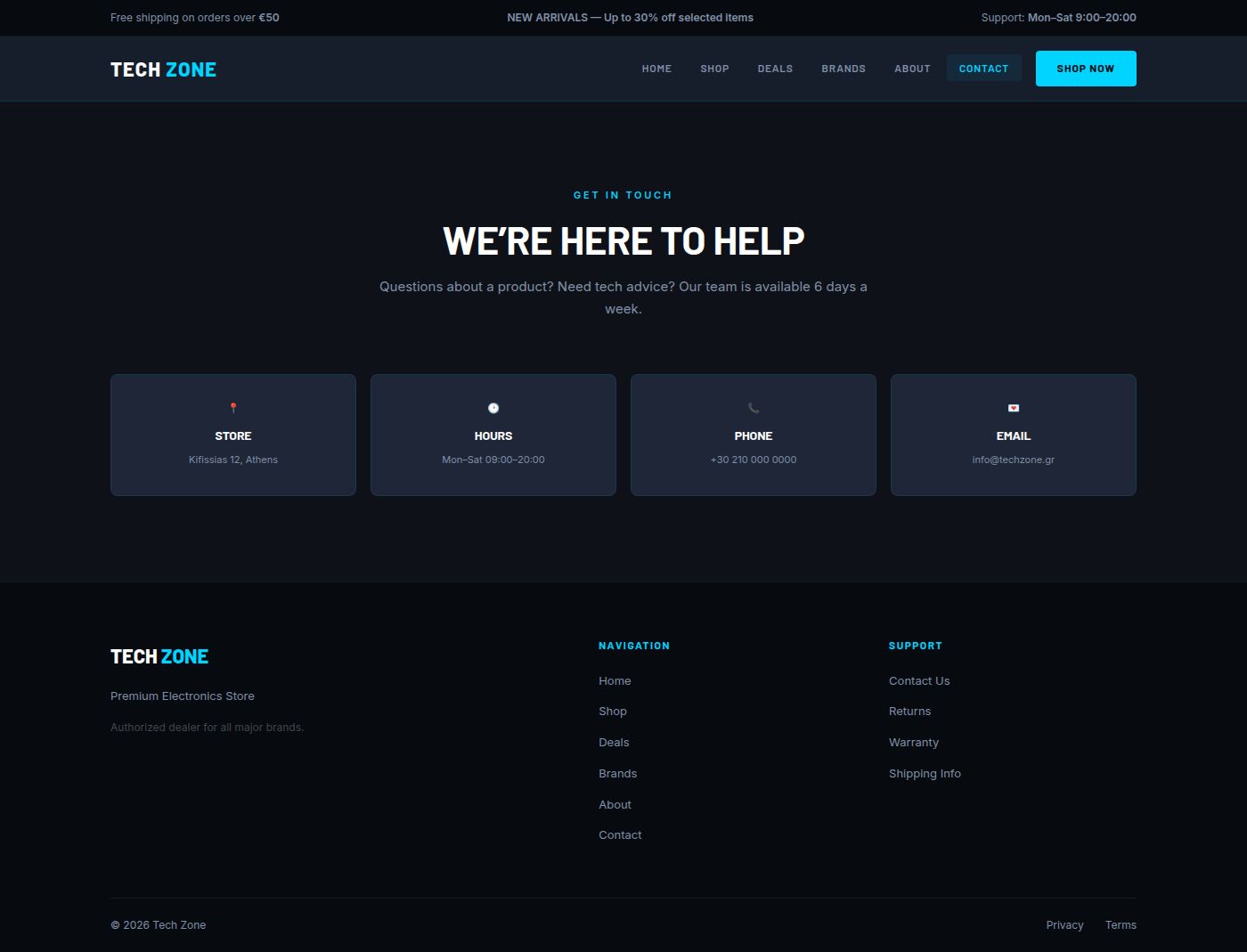Select About in the header menu
This screenshot has width=1247, height=952.
click(x=912, y=69)
